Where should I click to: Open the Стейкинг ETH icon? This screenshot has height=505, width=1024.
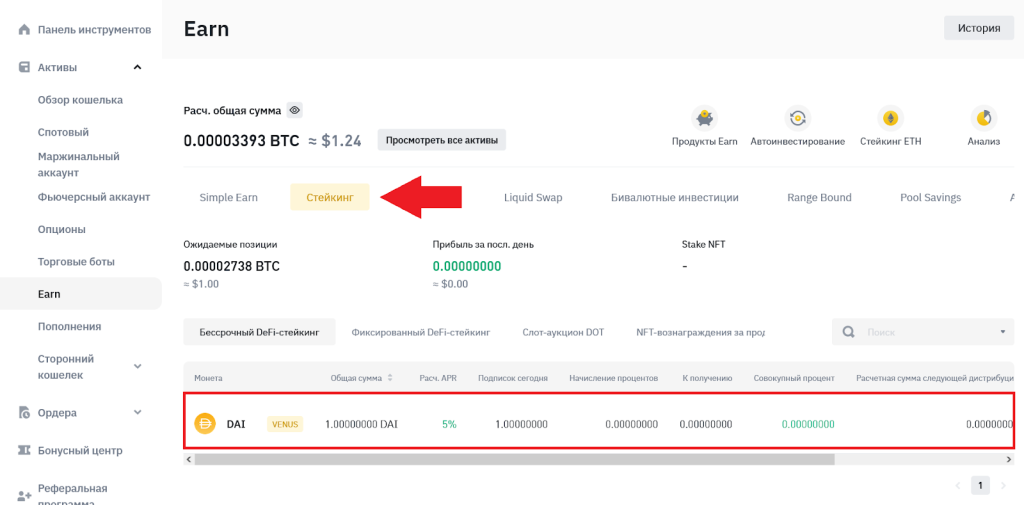(x=890, y=118)
